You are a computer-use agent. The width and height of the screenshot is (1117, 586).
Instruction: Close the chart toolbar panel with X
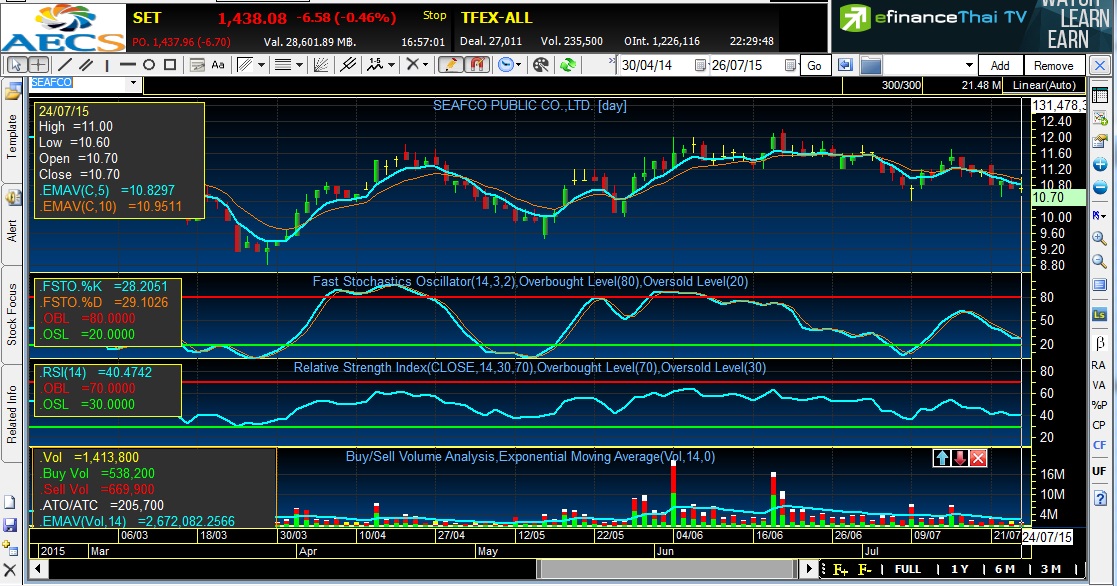[x=1100, y=66]
